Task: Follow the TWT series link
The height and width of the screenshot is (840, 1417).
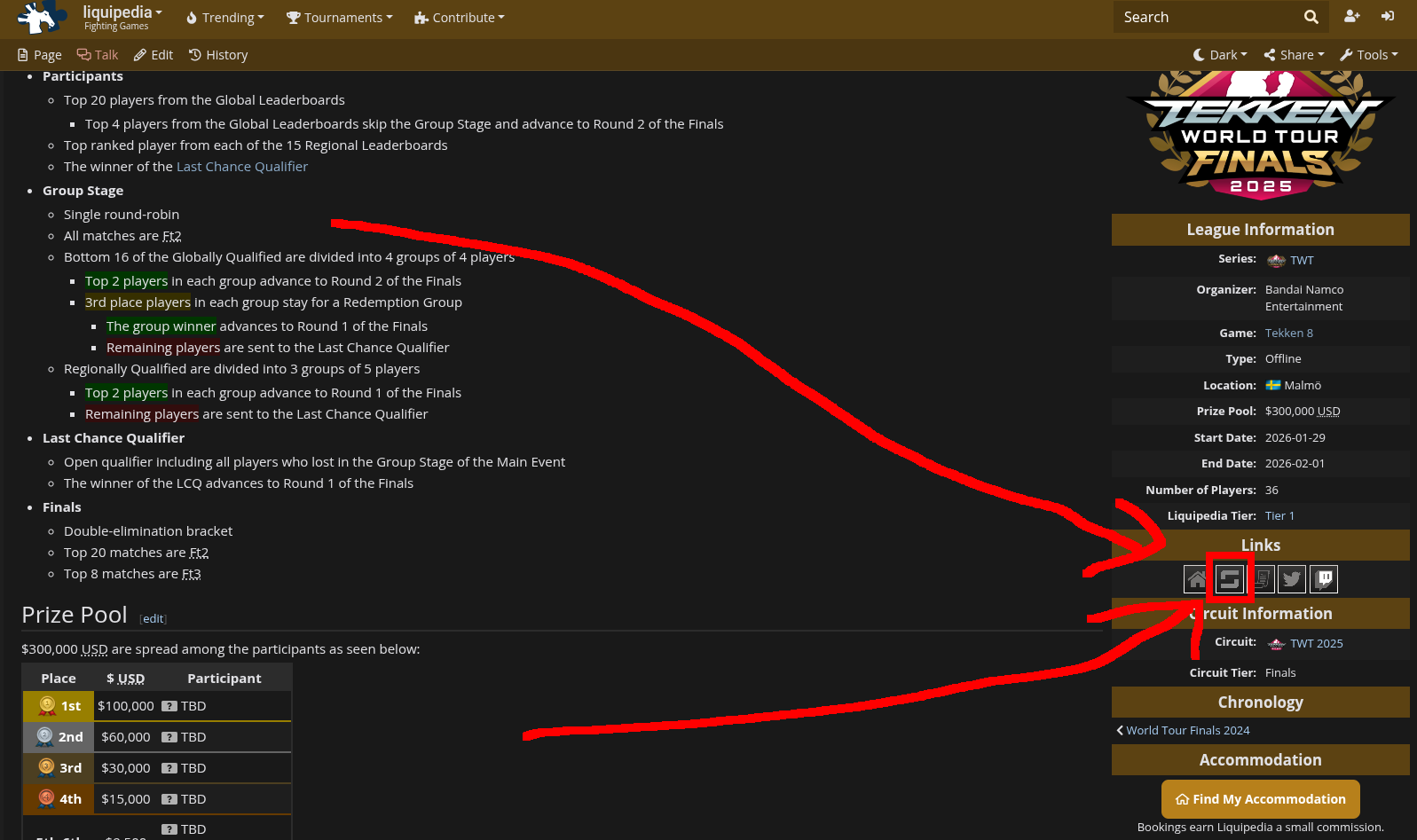Action: (x=1302, y=260)
